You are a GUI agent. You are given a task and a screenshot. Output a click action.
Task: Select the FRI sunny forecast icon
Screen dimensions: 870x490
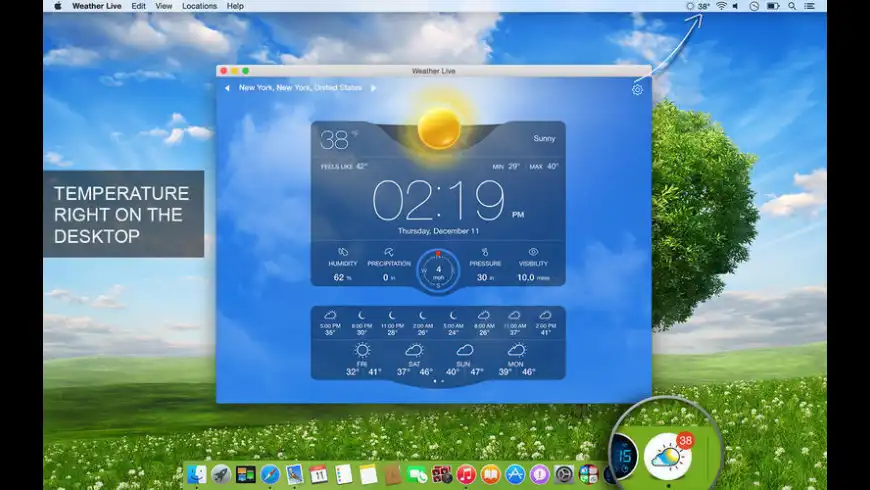[362, 350]
